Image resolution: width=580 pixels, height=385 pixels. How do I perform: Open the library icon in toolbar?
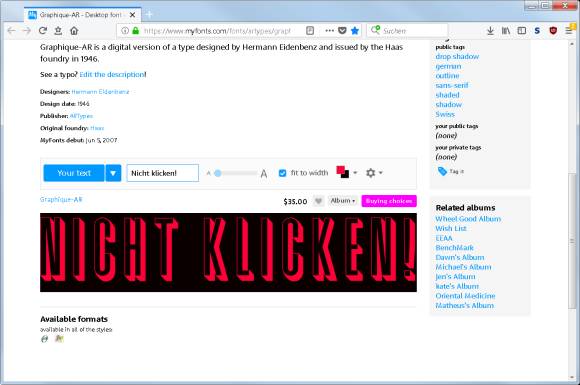point(506,31)
